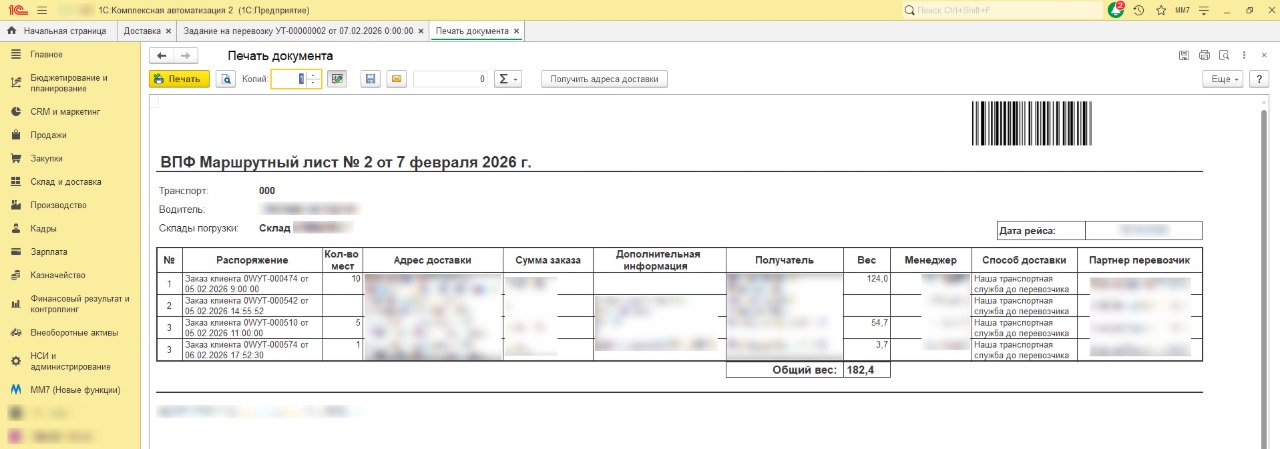Click the MM7 user name
The image size is (1280, 449).
[x=1182, y=9]
